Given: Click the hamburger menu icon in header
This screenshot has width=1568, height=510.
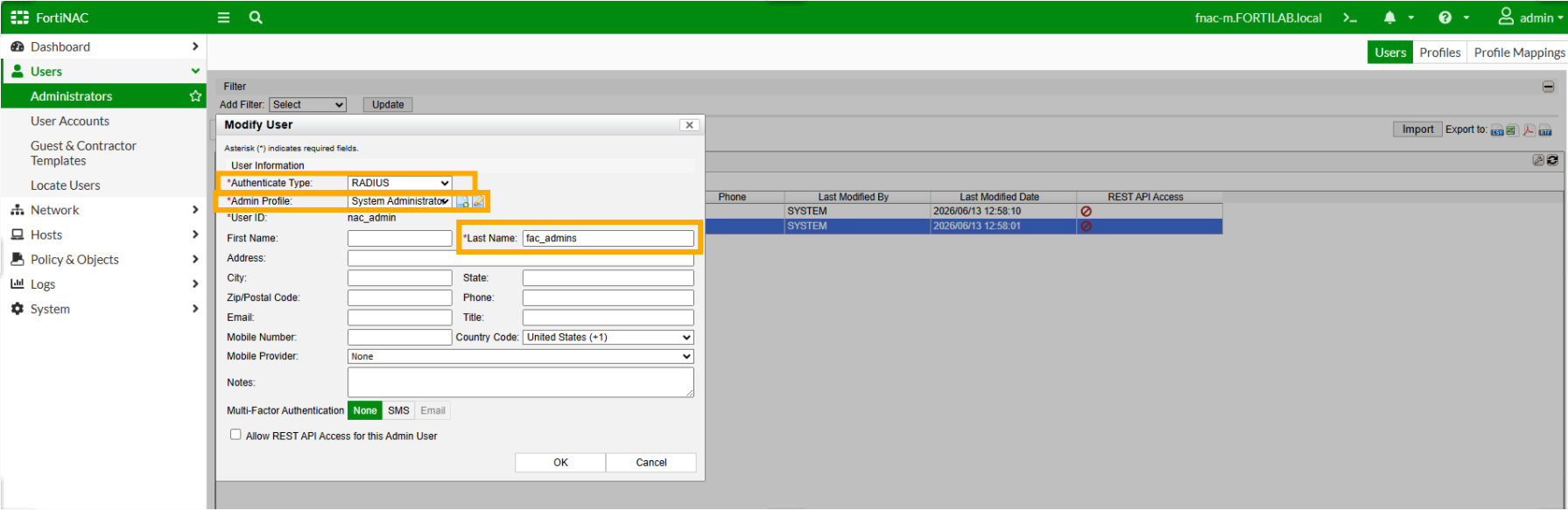Looking at the screenshot, I should pyautogui.click(x=223, y=17).
